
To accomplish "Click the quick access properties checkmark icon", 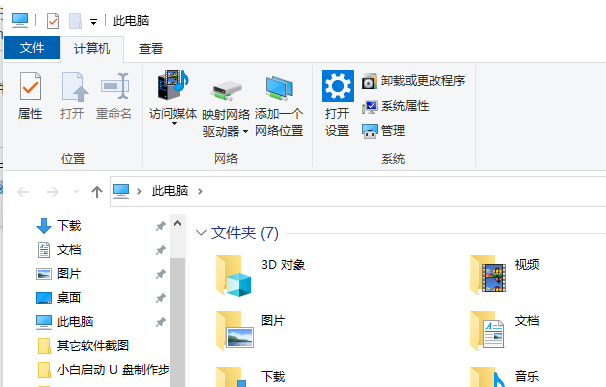I will (53, 20).
